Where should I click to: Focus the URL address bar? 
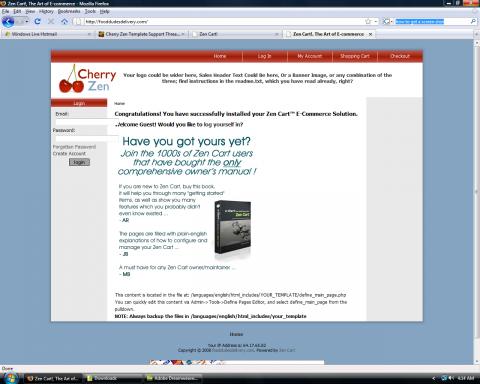pos(220,22)
